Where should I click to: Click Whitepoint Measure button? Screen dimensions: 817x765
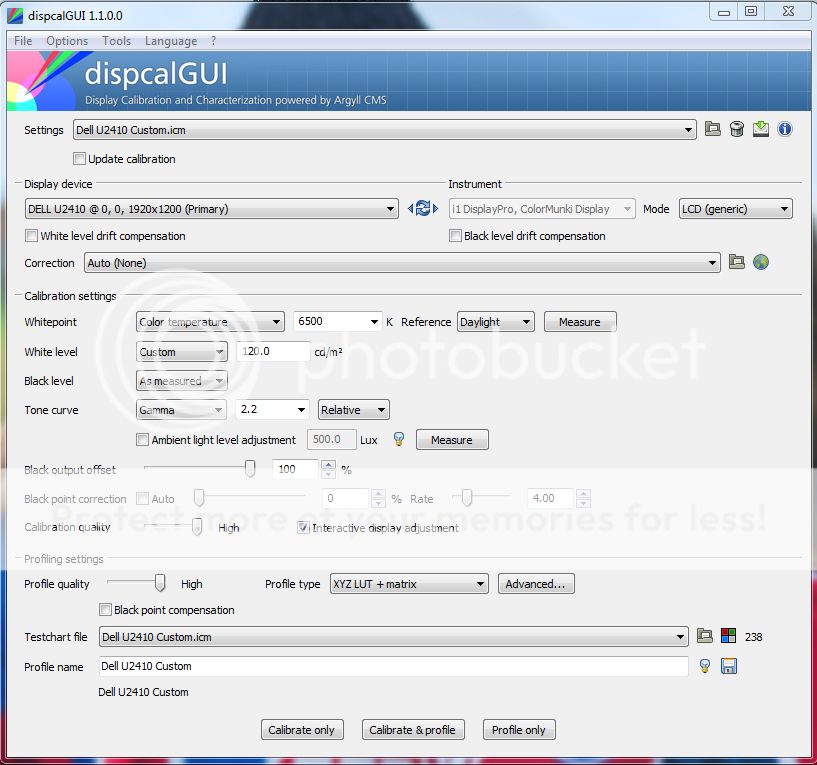[x=580, y=322]
